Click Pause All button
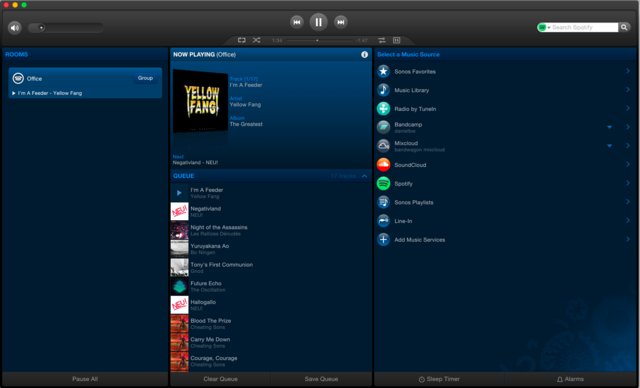640x388 pixels. (x=85, y=379)
